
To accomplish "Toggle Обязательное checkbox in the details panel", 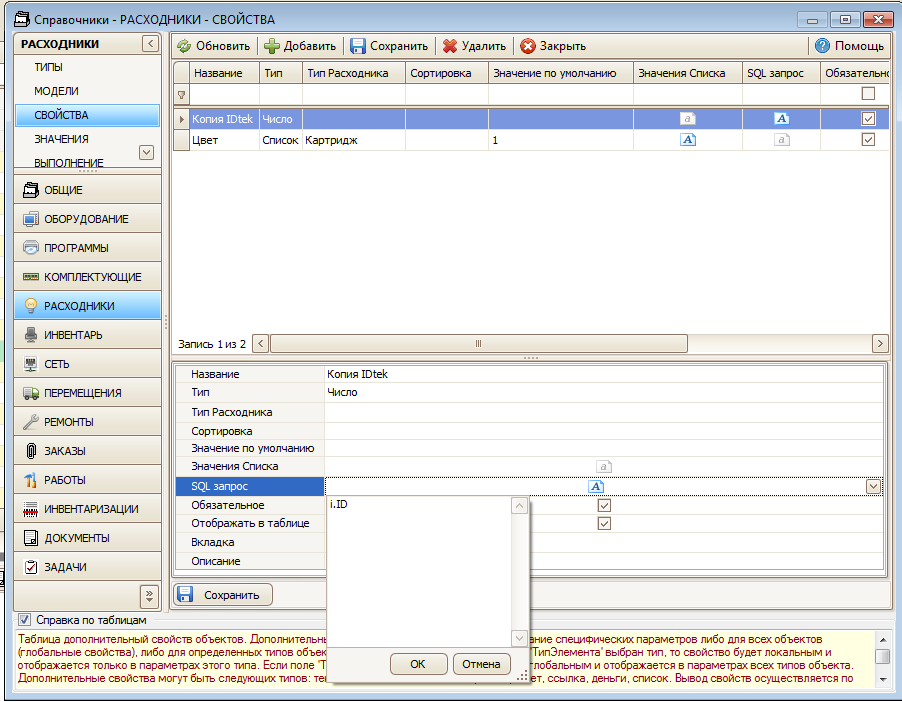I will pyautogui.click(x=604, y=505).
